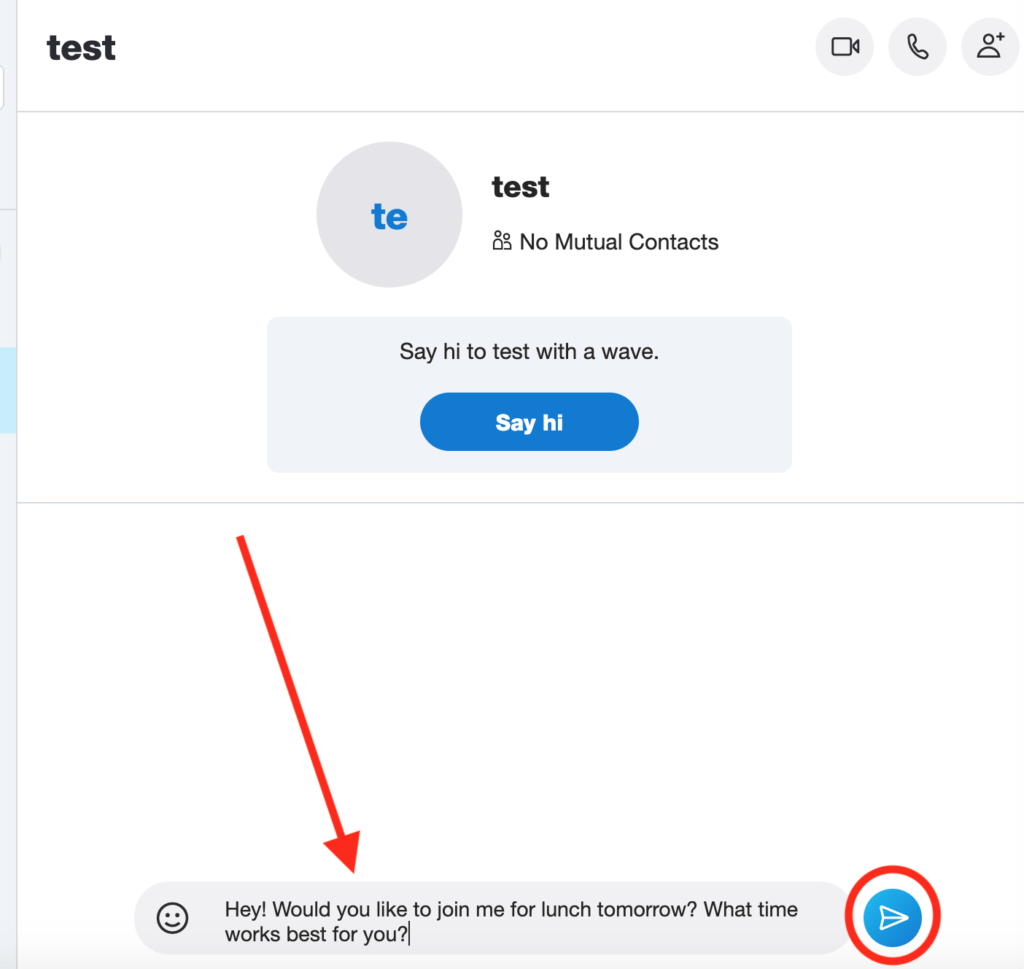Screen dimensions: 1024x969
Task: Click the word "lunch" in the message draft
Action: (542, 909)
